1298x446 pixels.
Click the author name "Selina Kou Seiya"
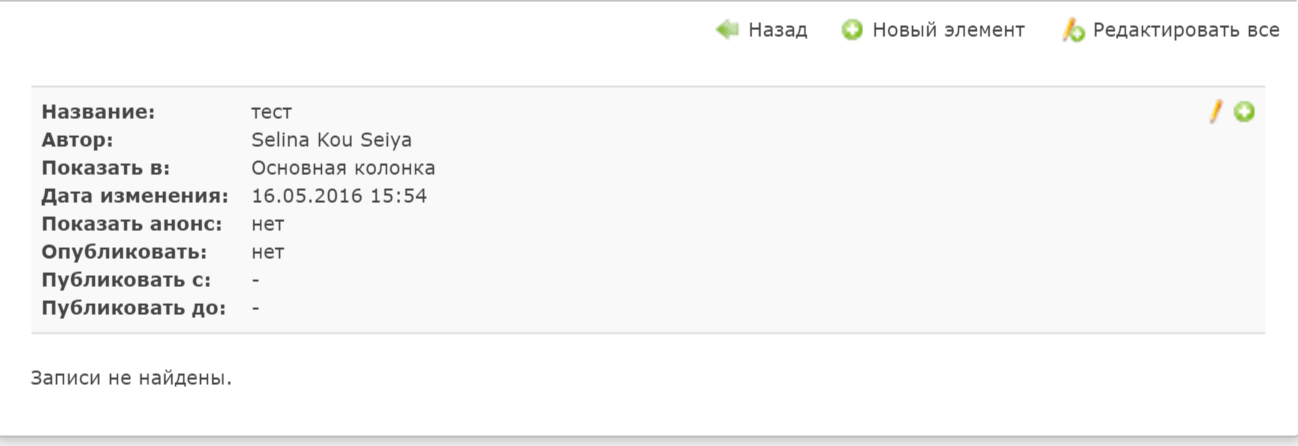331,140
